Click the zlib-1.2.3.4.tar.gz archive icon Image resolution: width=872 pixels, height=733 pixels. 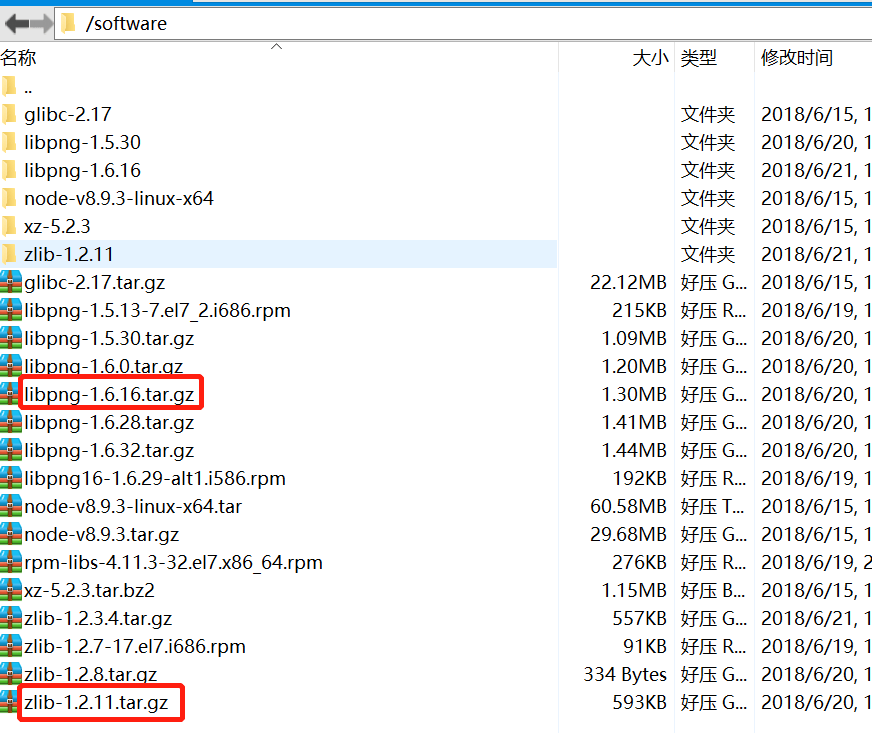pos(11,618)
